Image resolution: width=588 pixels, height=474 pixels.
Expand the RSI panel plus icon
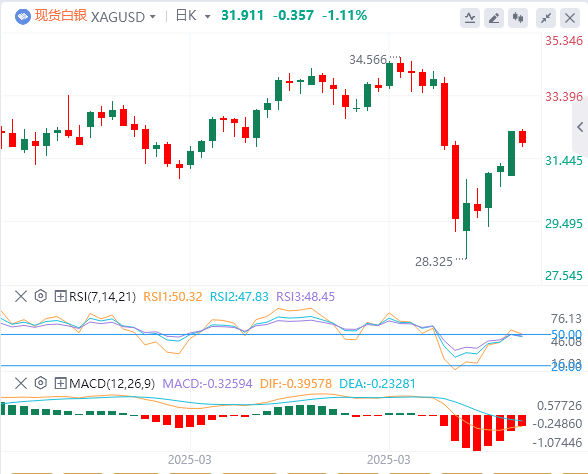60,296
